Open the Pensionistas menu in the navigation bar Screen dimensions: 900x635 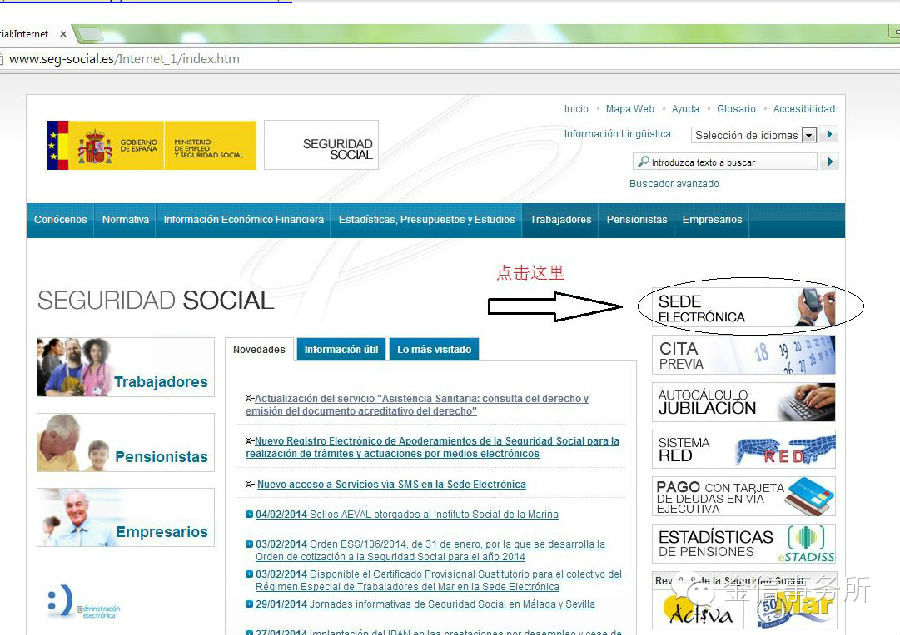click(x=637, y=220)
